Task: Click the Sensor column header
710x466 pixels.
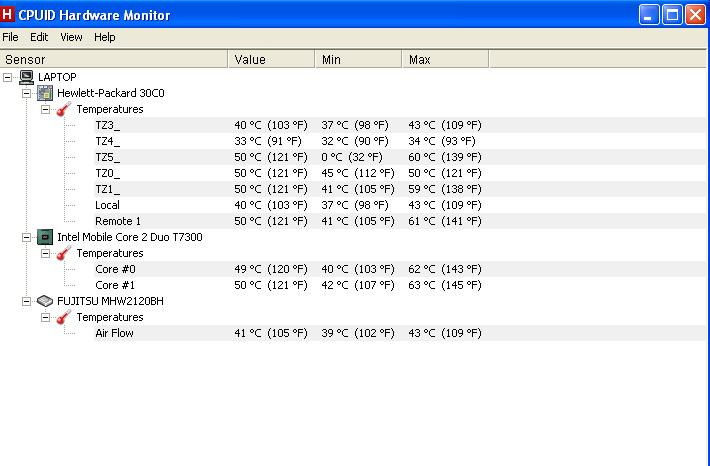Action: (114, 59)
